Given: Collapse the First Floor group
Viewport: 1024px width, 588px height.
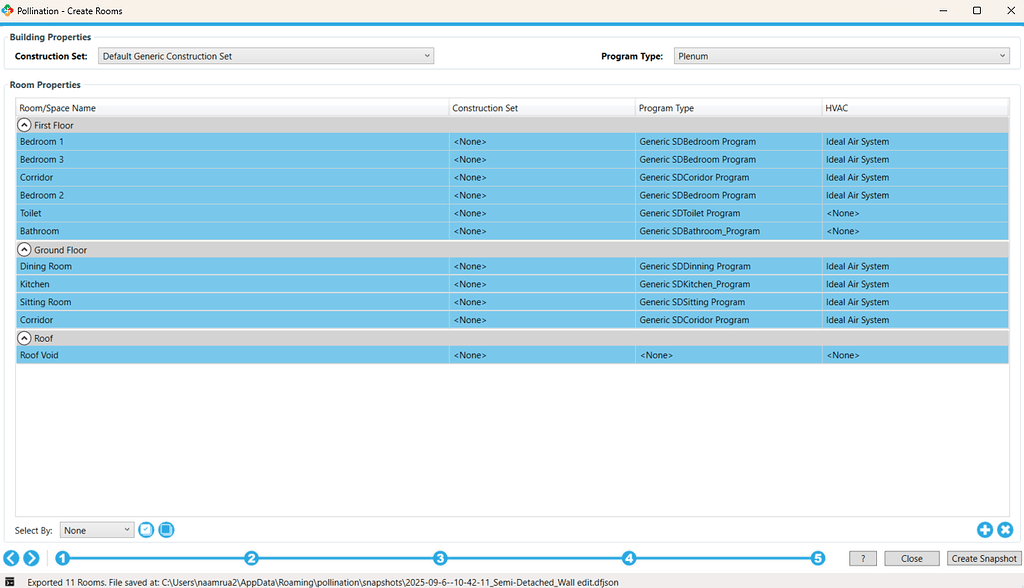Looking at the screenshot, I should pyautogui.click(x=22, y=124).
